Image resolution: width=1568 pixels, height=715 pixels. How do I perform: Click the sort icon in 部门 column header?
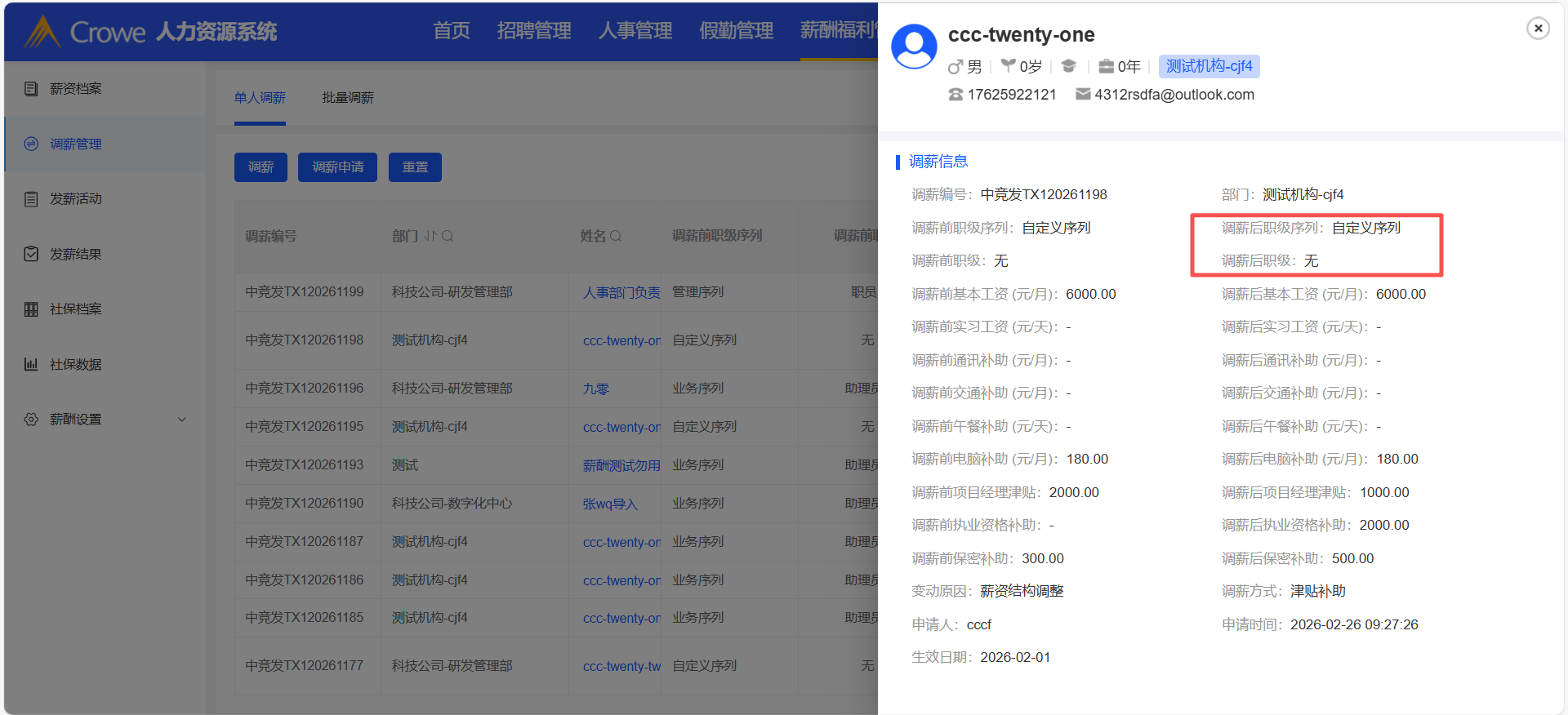pos(430,236)
